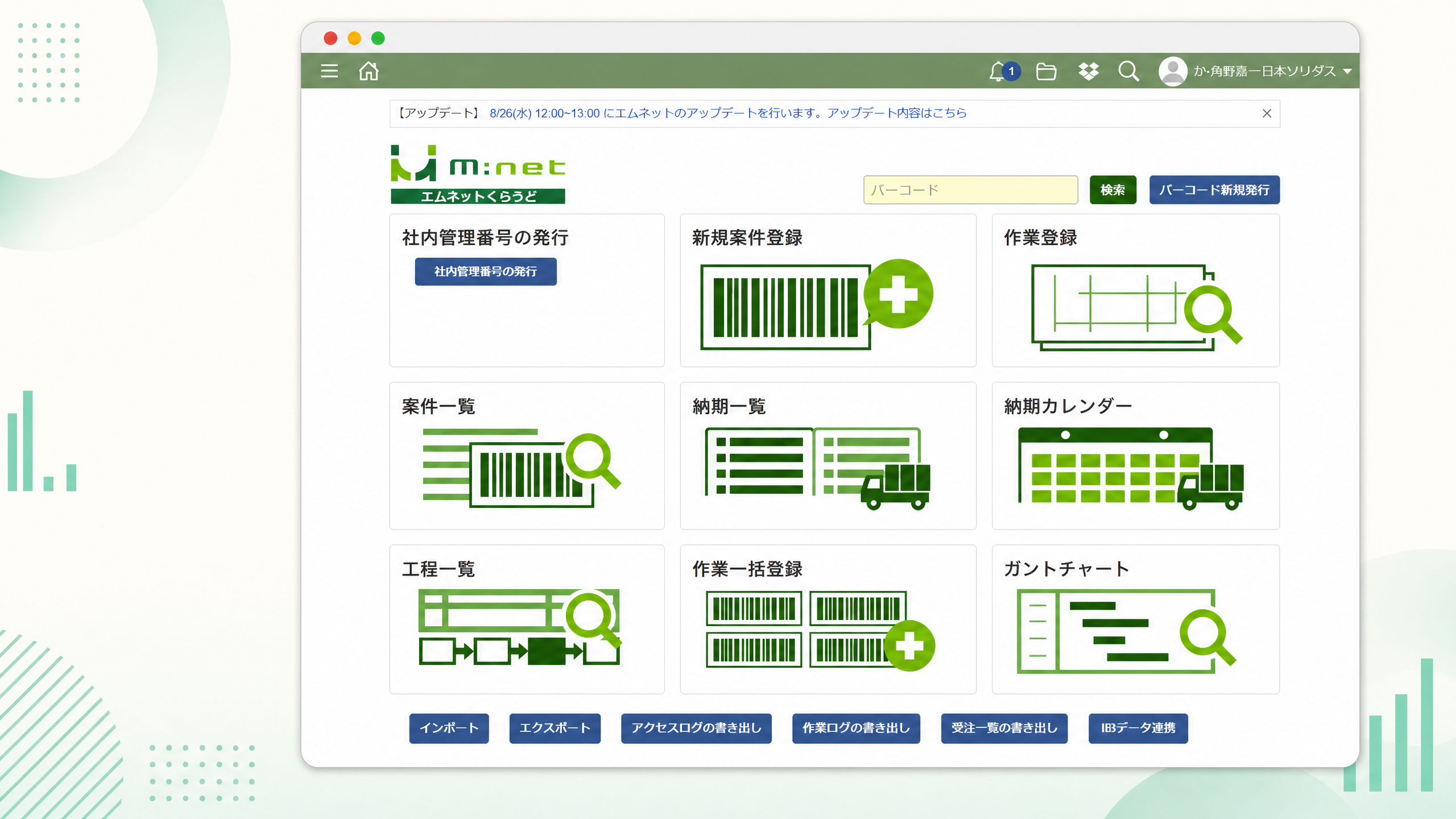Expand the user account dropdown arrow
This screenshot has width=1456, height=819.
pyautogui.click(x=1347, y=72)
